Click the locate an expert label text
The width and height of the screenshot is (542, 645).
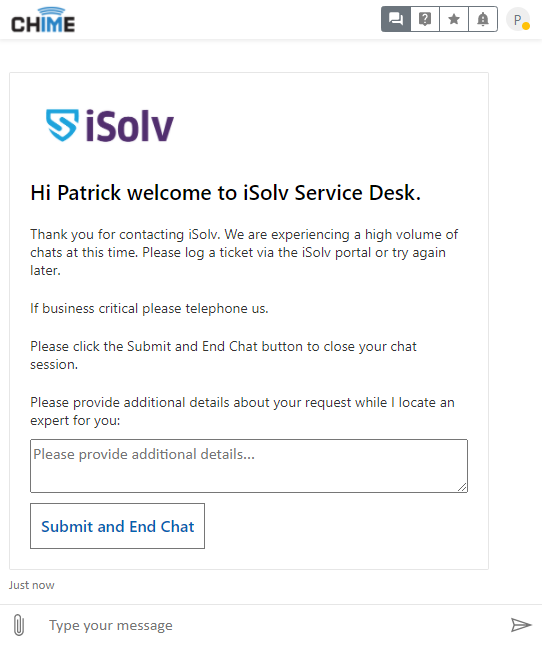pyautogui.click(x=242, y=411)
